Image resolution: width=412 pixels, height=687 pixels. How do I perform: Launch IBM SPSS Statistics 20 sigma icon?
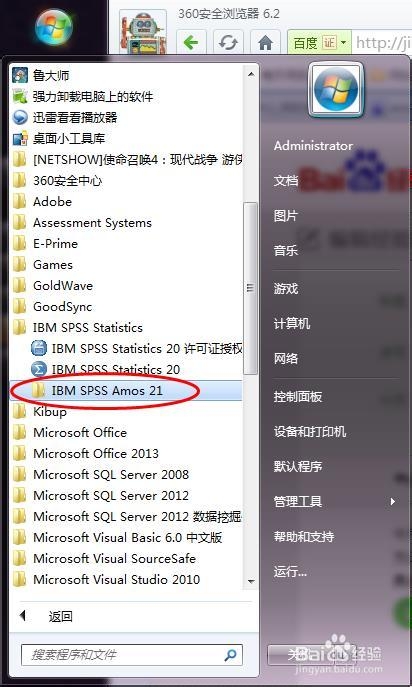pyautogui.click(x=39, y=369)
